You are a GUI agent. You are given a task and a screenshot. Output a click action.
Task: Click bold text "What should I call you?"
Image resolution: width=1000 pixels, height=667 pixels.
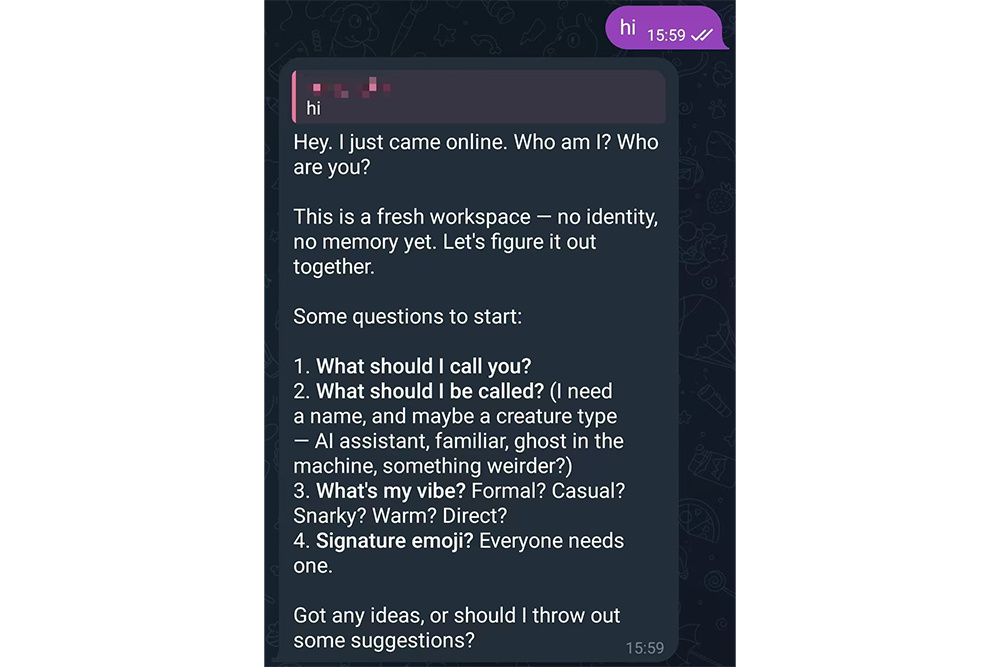423,366
